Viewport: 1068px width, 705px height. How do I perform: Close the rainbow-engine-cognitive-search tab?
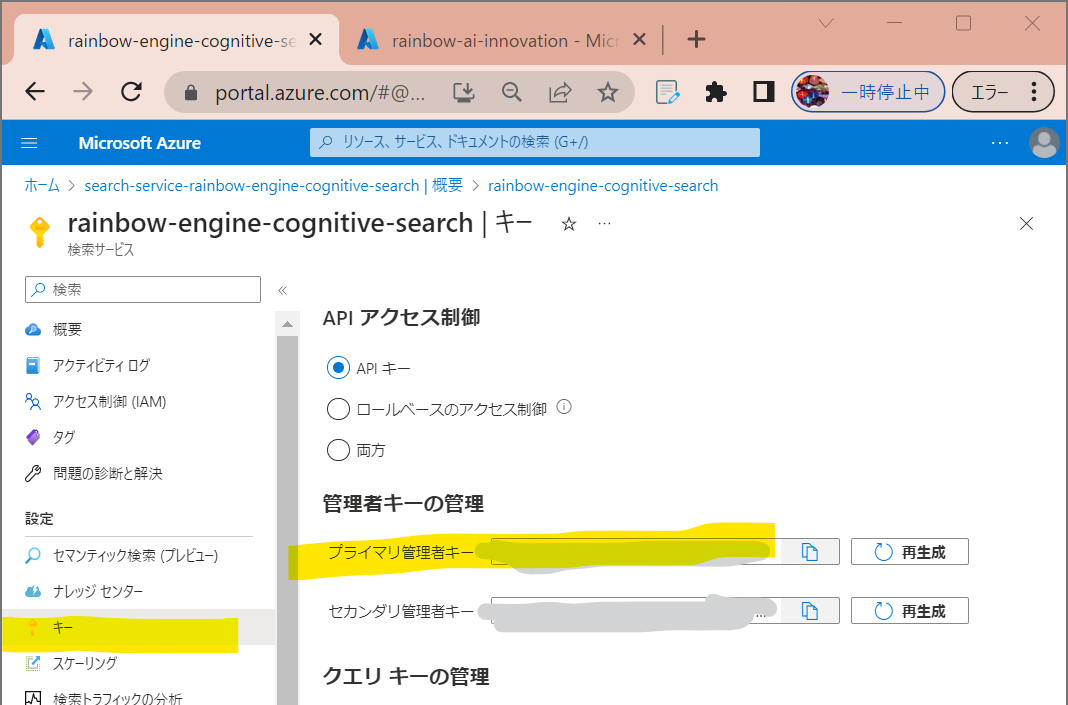coord(315,40)
